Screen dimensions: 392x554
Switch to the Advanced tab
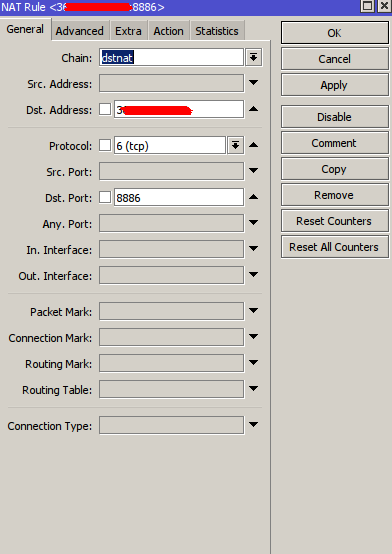coord(80,31)
